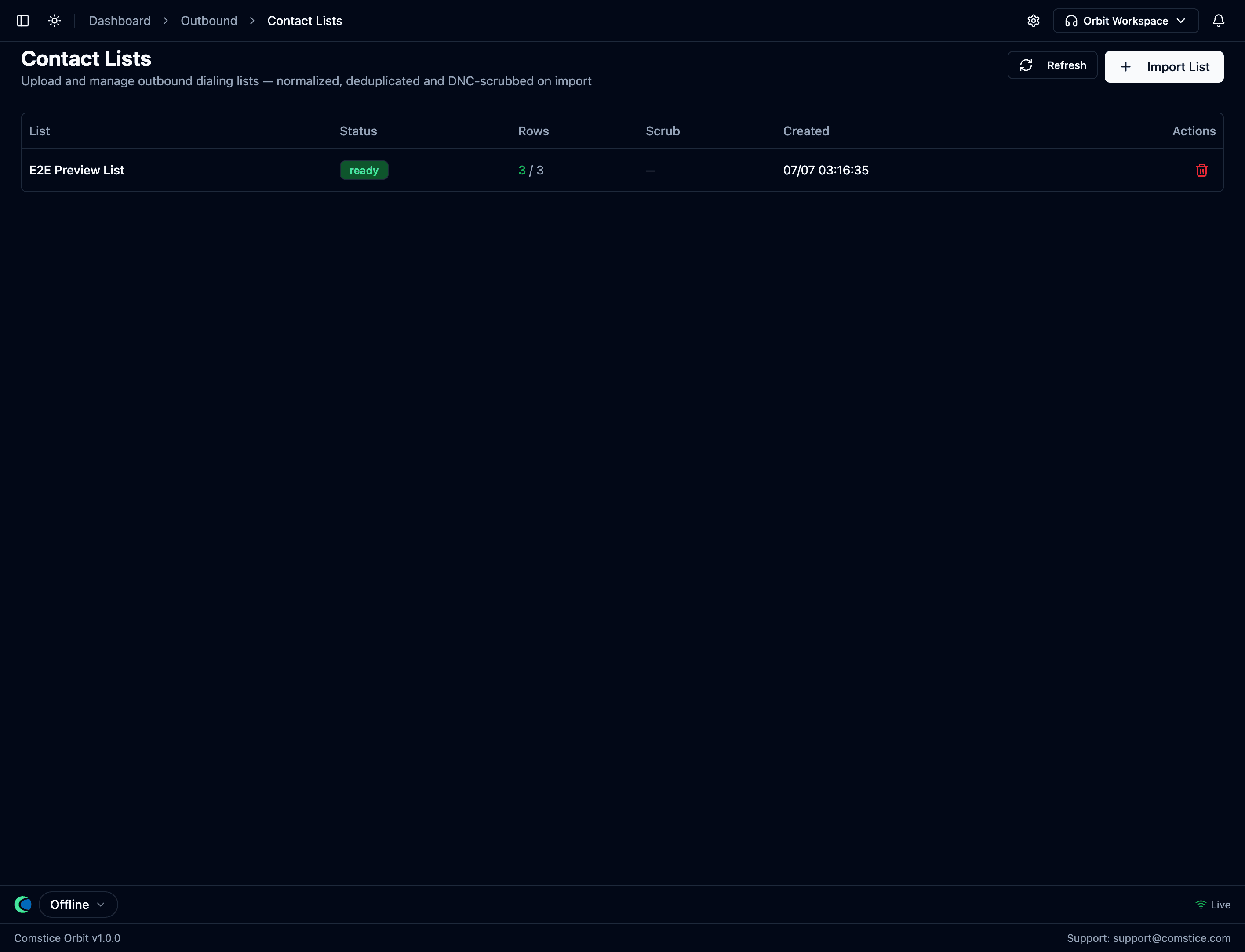Click the Actions column header
The image size is (1245, 952).
pyautogui.click(x=1194, y=131)
